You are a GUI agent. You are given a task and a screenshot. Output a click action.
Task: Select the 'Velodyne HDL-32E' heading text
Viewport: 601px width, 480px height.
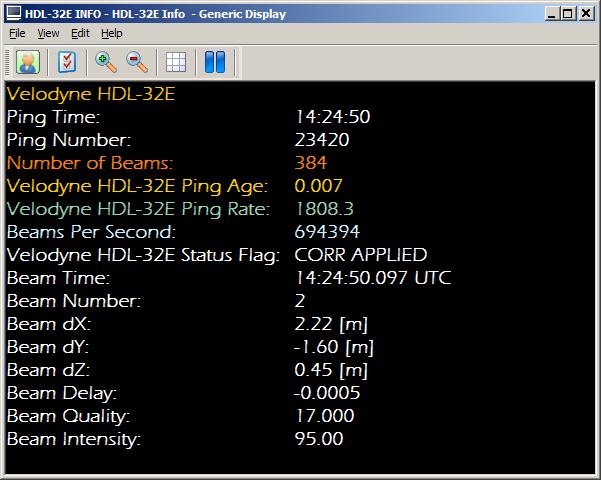pyautogui.click(x=91, y=94)
